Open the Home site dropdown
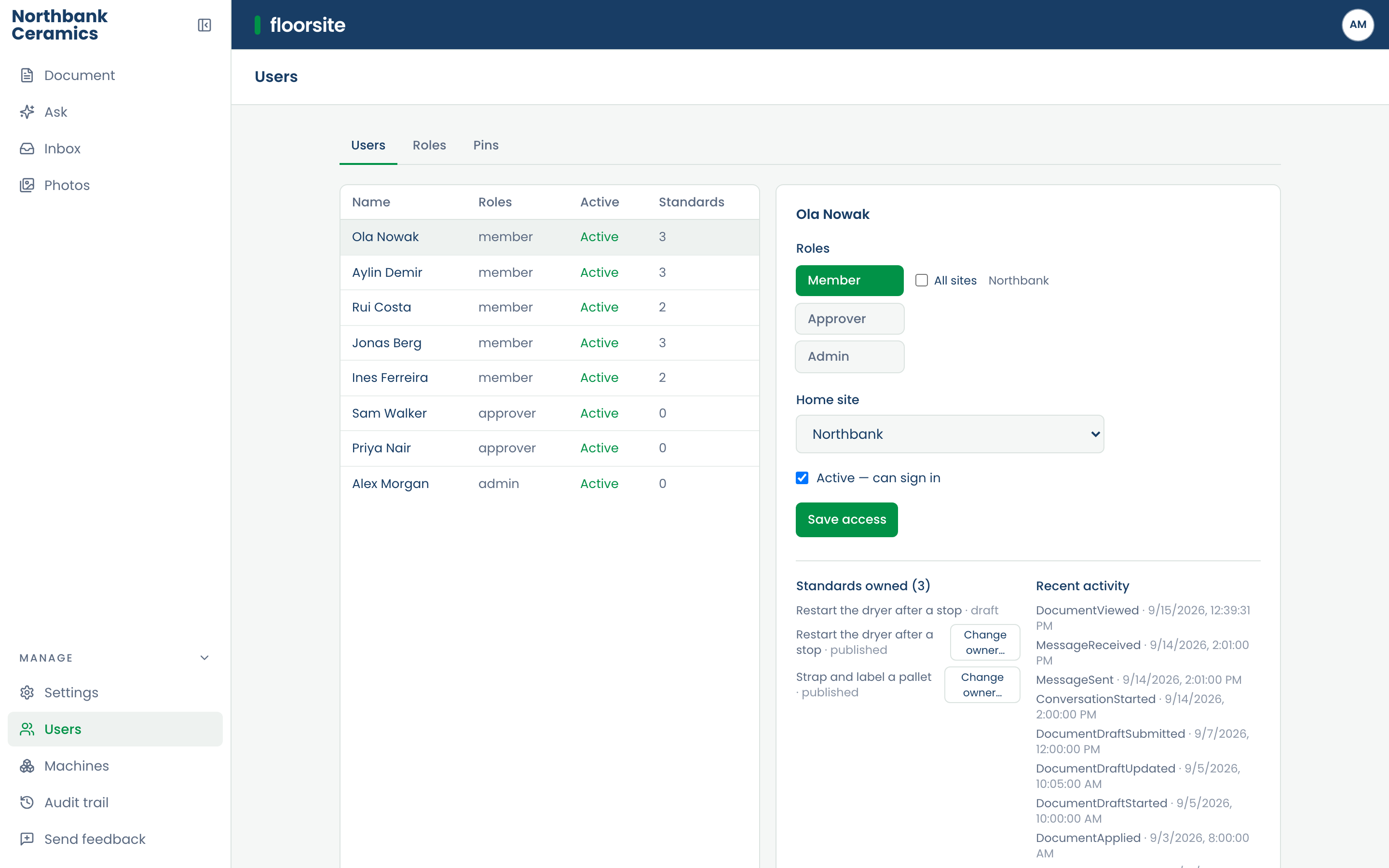 (949, 434)
